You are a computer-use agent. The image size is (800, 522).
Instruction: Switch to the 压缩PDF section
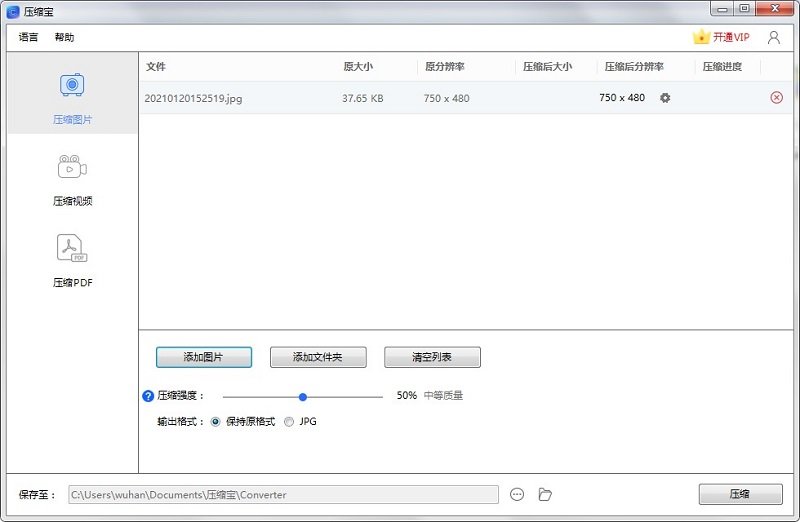(72, 248)
